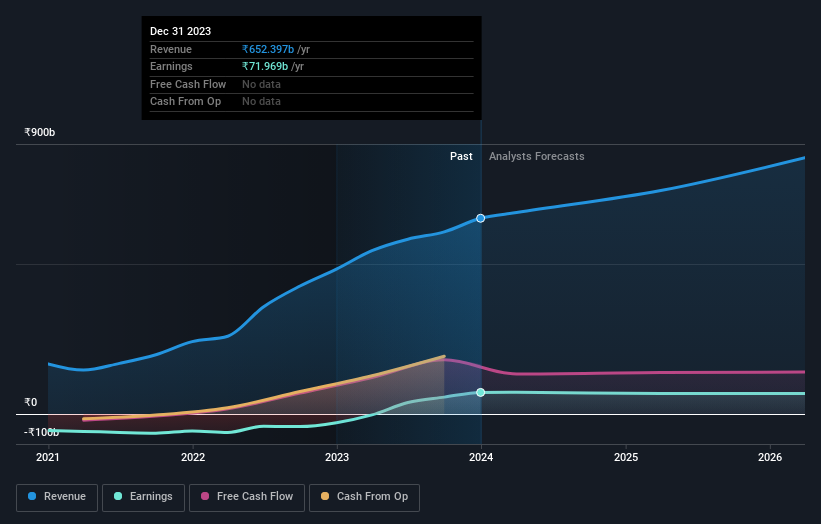The image size is (821, 524).
Task: Click the Analysts Forecasts label
Action: pos(537,156)
